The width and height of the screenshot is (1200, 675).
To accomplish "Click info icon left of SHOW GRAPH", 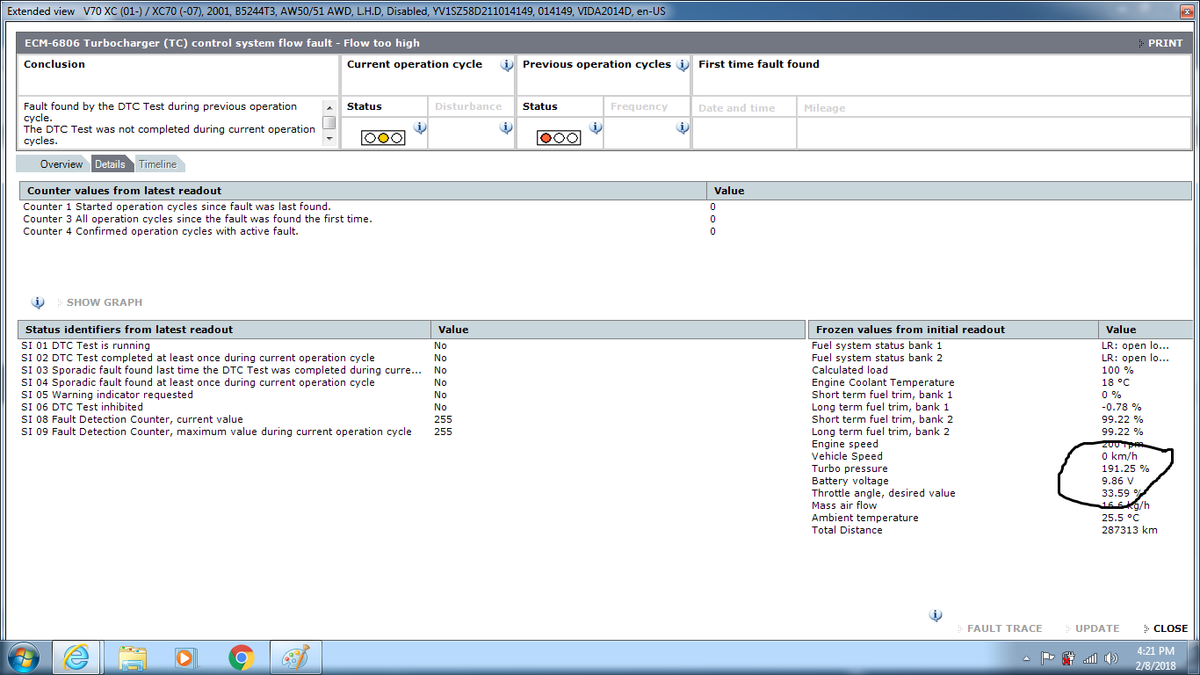I will coord(38,302).
